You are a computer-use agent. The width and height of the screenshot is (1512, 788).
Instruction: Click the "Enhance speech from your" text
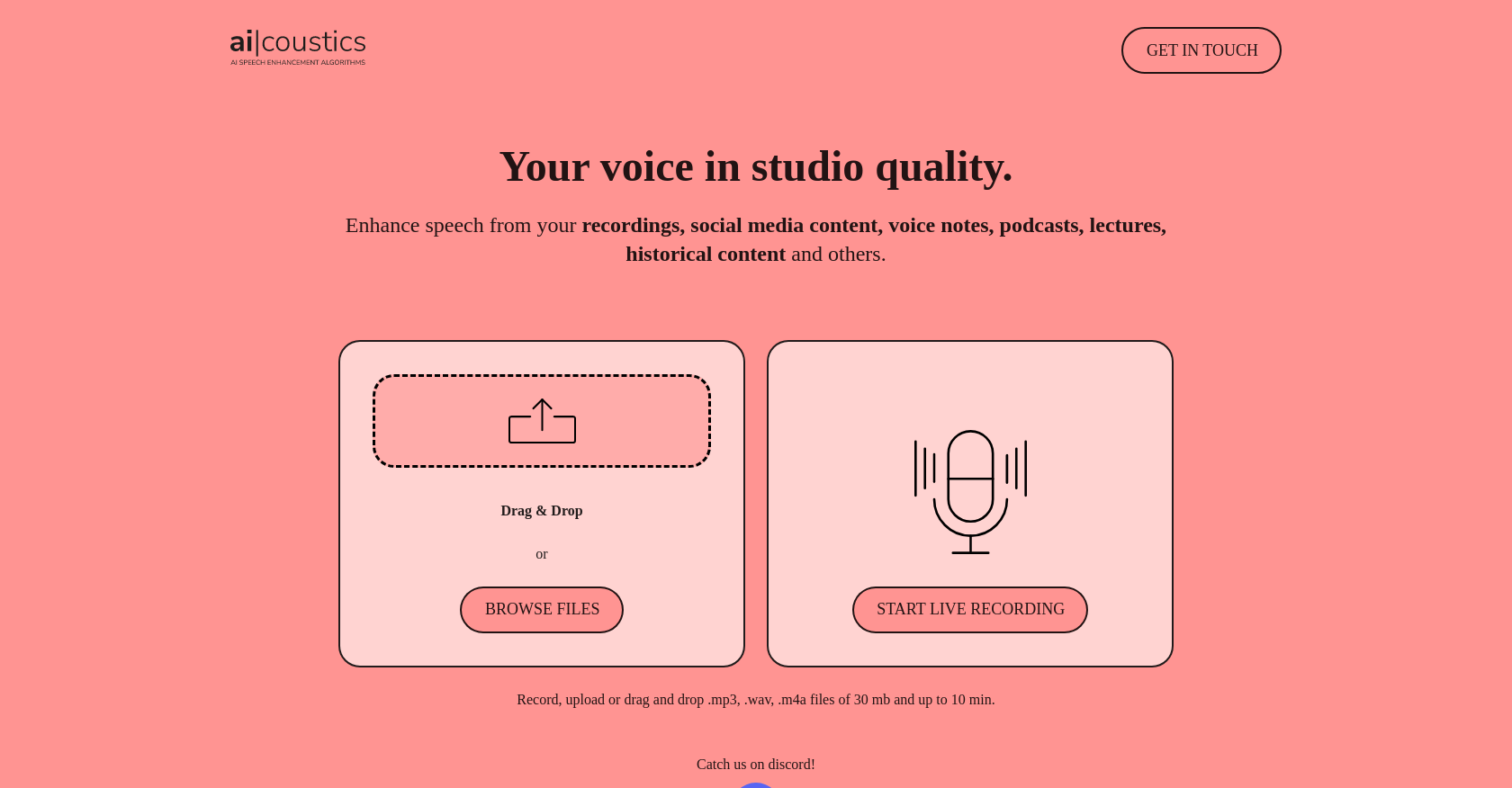pyautogui.click(x=461, y=226)
